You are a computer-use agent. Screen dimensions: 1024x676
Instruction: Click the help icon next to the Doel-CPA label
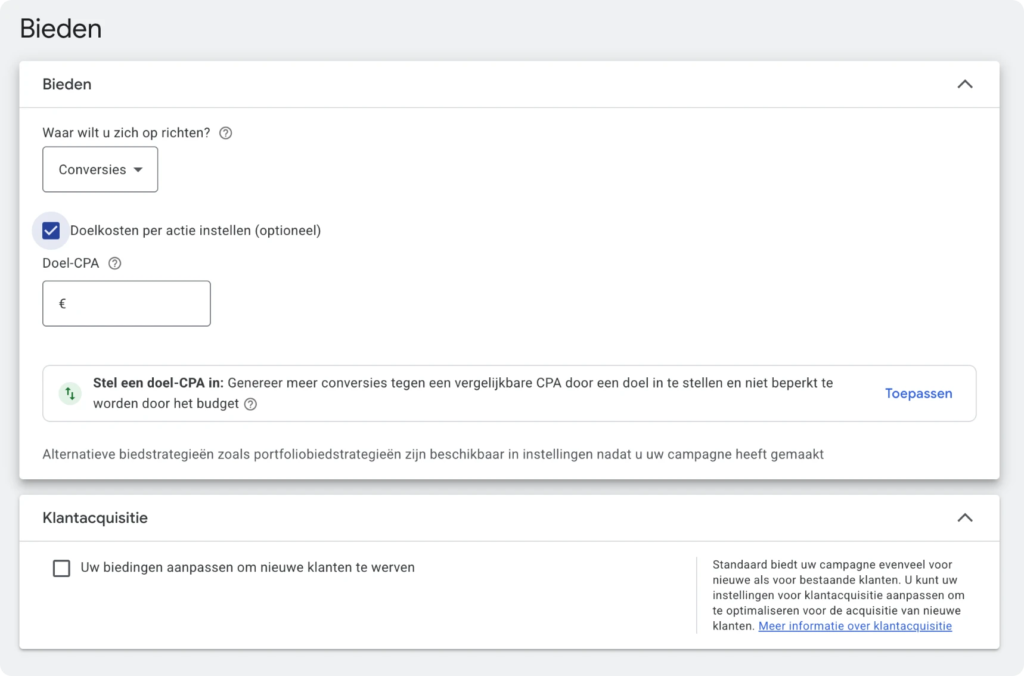(115, 263)
